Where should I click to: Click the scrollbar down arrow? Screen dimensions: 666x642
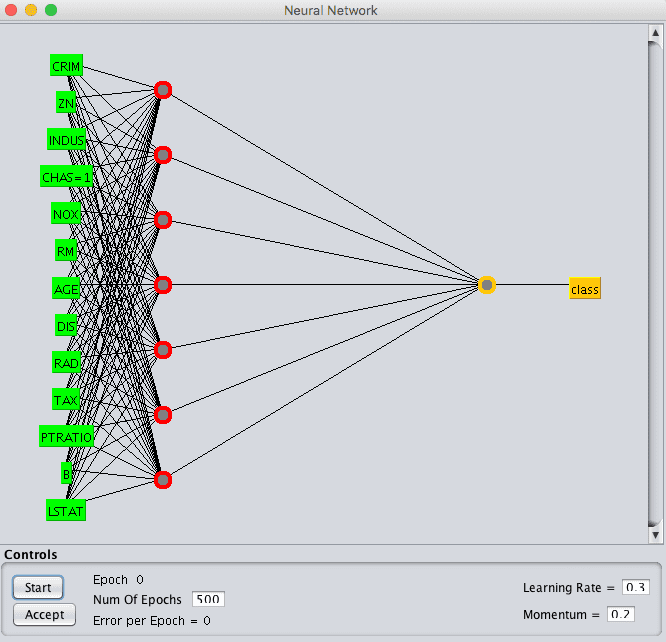tap(655, 535)
